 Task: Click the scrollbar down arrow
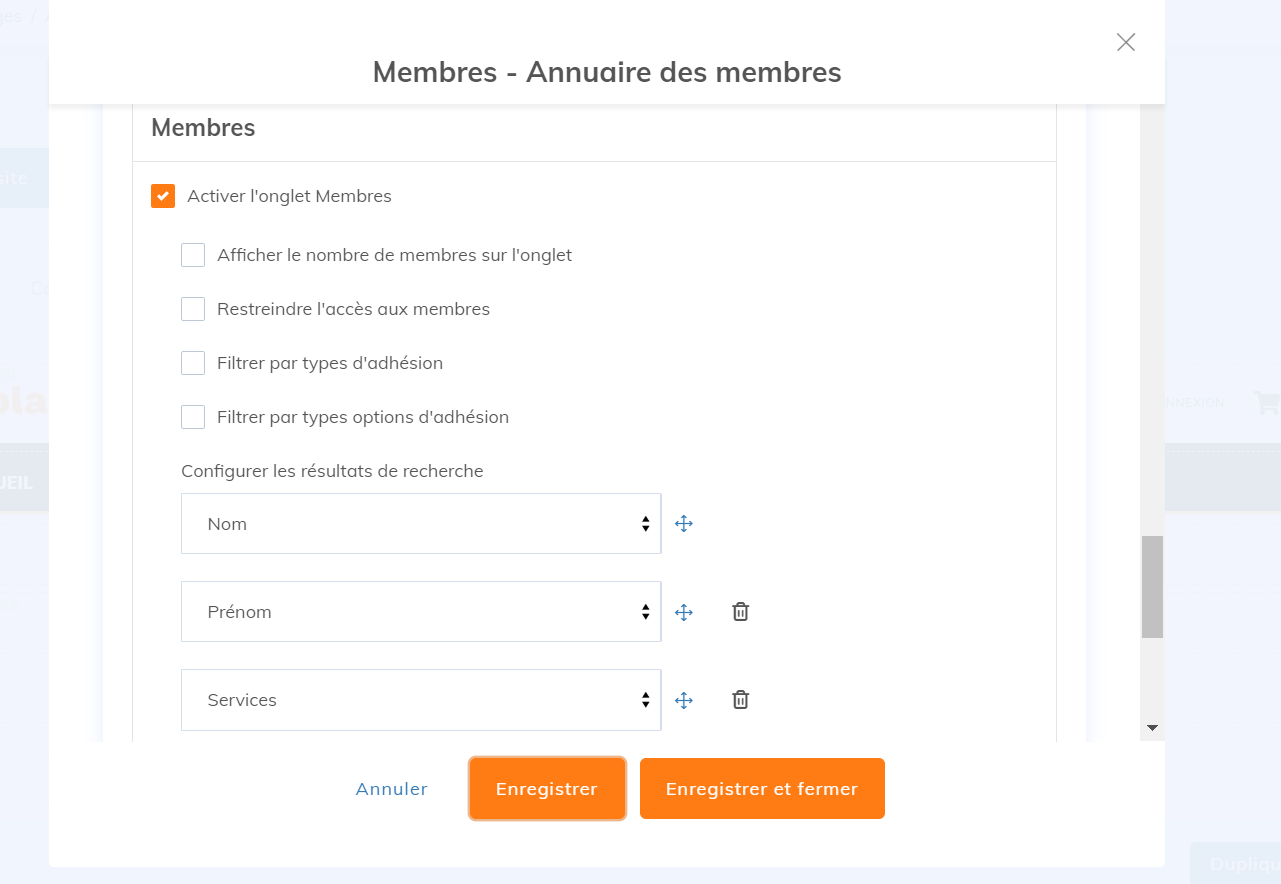(x=1152, y=728)
